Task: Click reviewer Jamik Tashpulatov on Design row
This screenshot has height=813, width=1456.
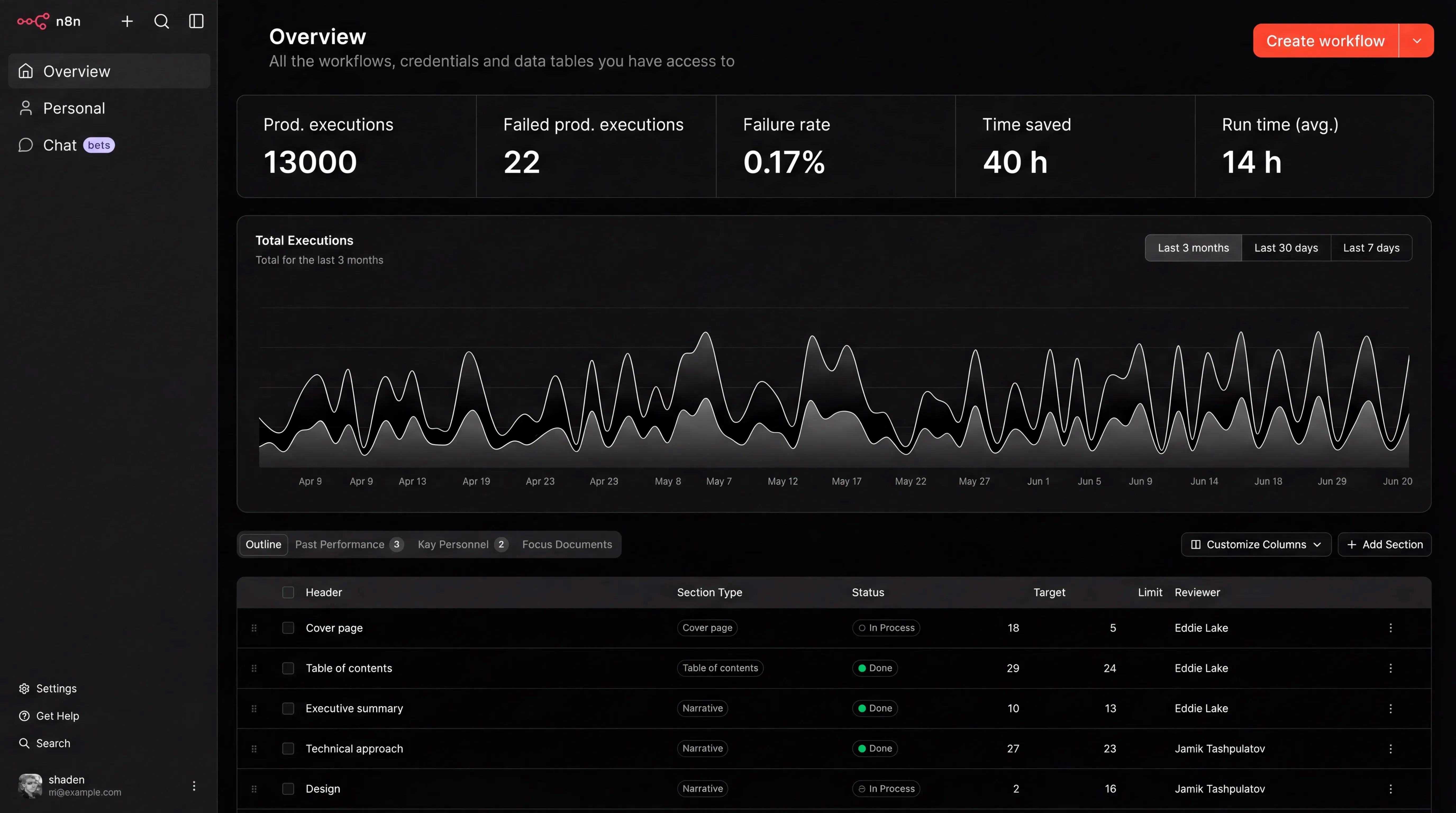Action: coord(1220,789)
